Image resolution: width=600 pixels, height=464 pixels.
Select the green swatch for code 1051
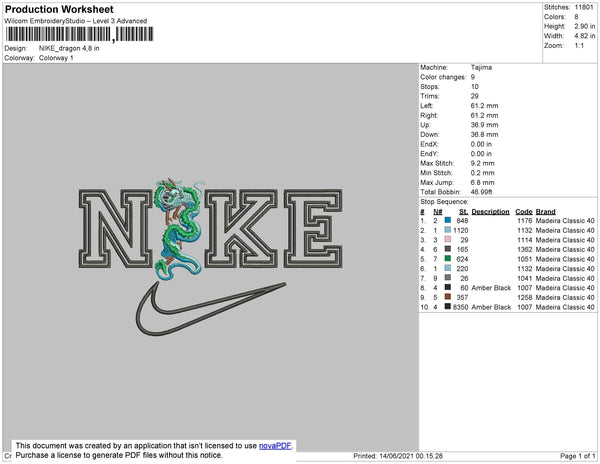click(448, 259)
